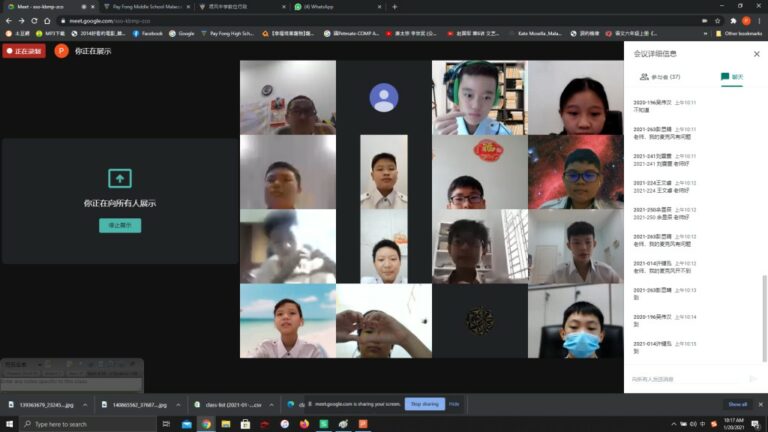Close the meeting details side panel
This screenshot has width=768, height=432.
click(x=756, y=54)
